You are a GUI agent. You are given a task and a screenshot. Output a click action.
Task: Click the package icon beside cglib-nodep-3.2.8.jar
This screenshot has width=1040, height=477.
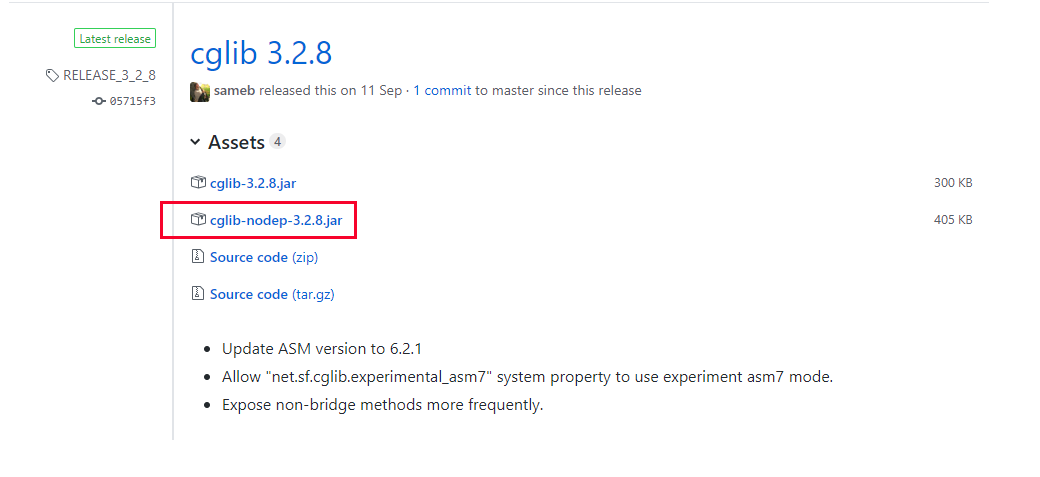pyautogui.click(x=198, y=220)
